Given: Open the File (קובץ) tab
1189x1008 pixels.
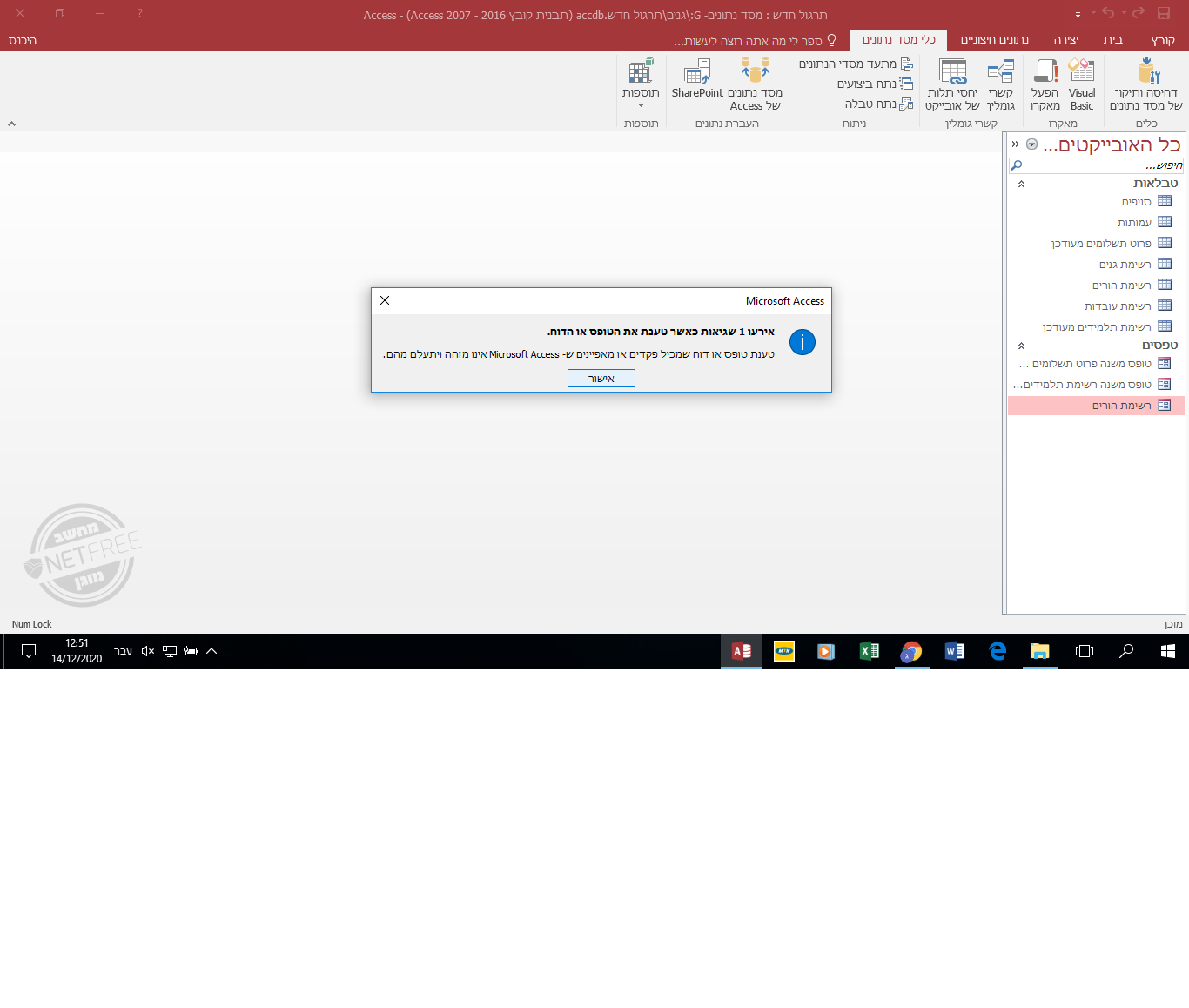Looking at the screenshot, I should pos(1162,40).
